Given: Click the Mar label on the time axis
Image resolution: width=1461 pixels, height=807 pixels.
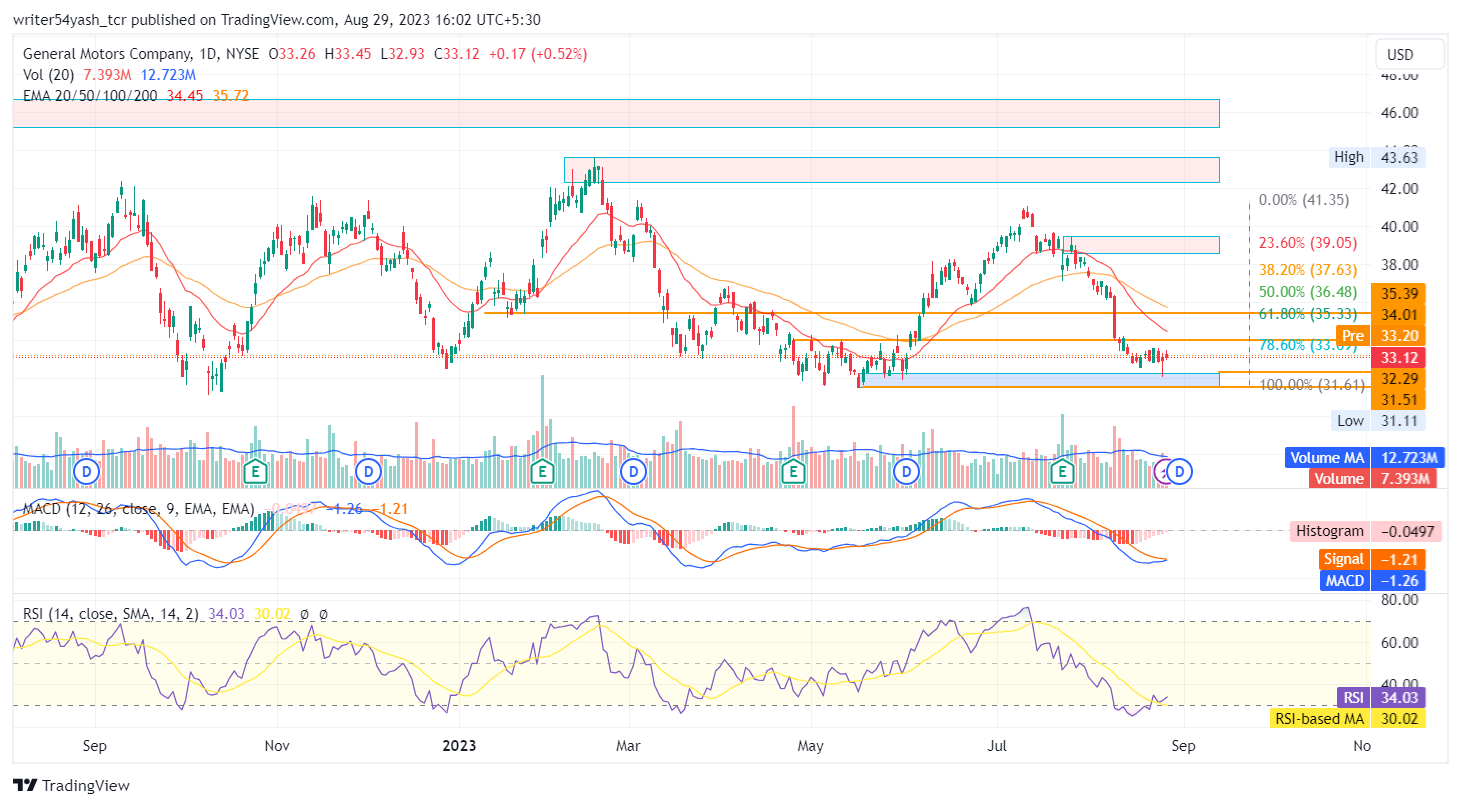Looking at the screenshot, I should (x=628, y=745).
